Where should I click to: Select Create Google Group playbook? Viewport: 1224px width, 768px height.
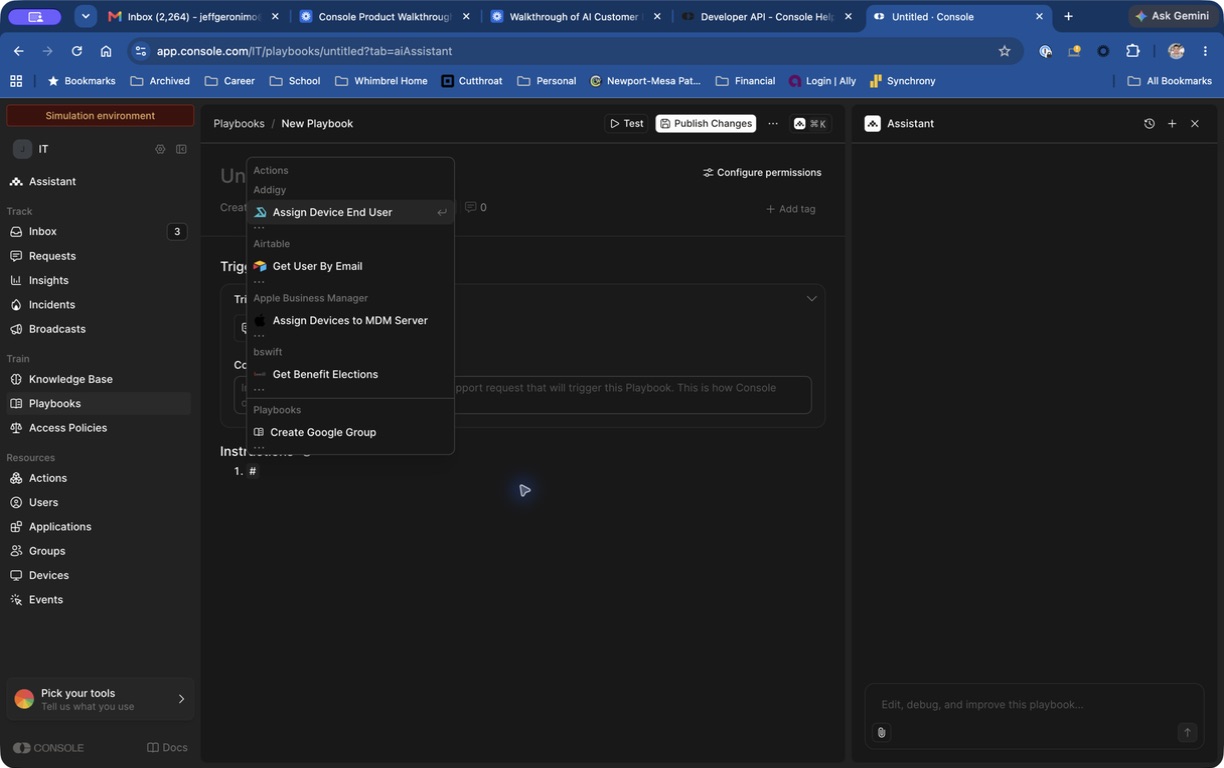350,432
